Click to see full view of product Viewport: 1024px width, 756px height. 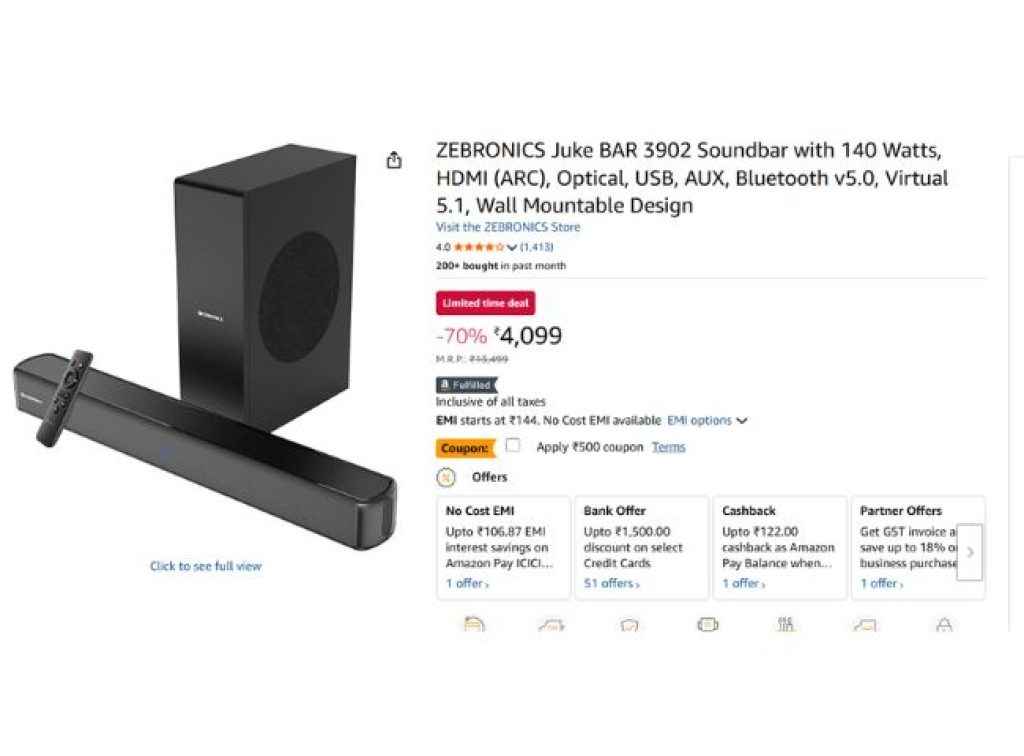click(205, 566)
